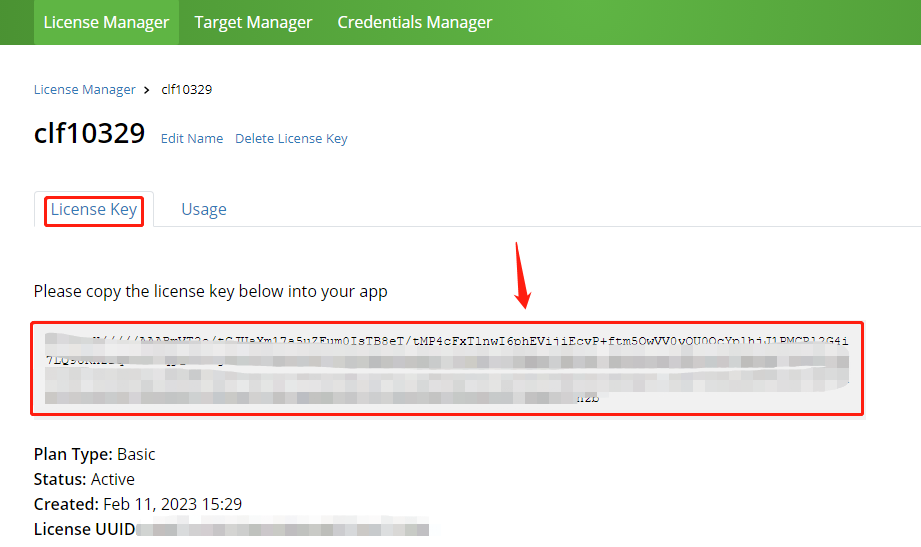Click the Plan Type Basic line
921x547 pixels.
(x=95, y=454)
